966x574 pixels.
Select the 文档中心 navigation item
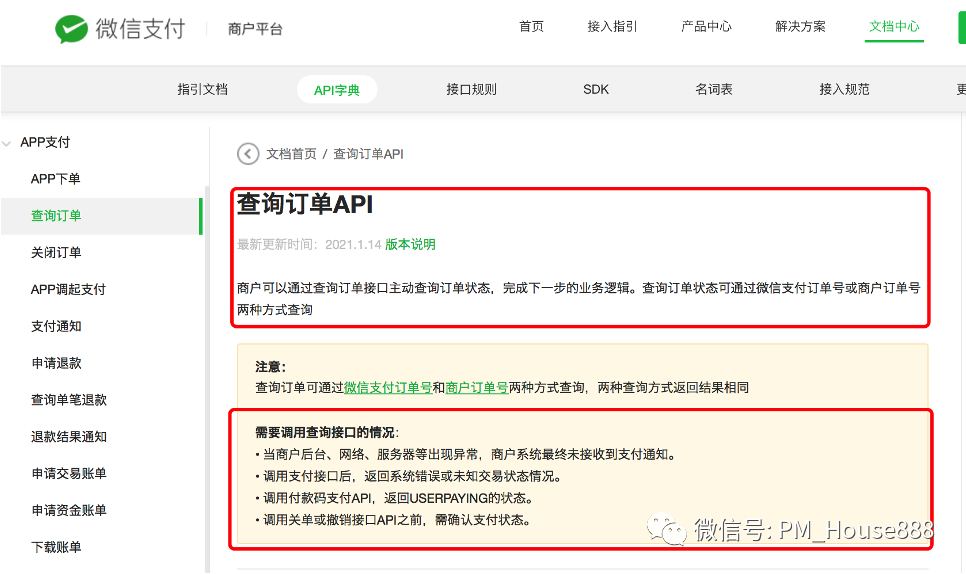pyautogui.click(x=894, y=26)
